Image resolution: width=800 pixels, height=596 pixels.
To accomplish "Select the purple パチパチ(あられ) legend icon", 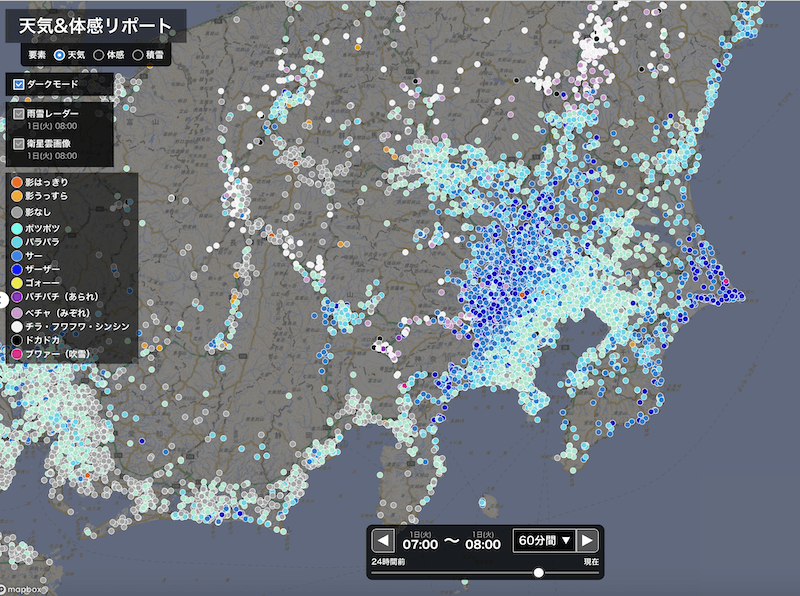I will [16, 298].
